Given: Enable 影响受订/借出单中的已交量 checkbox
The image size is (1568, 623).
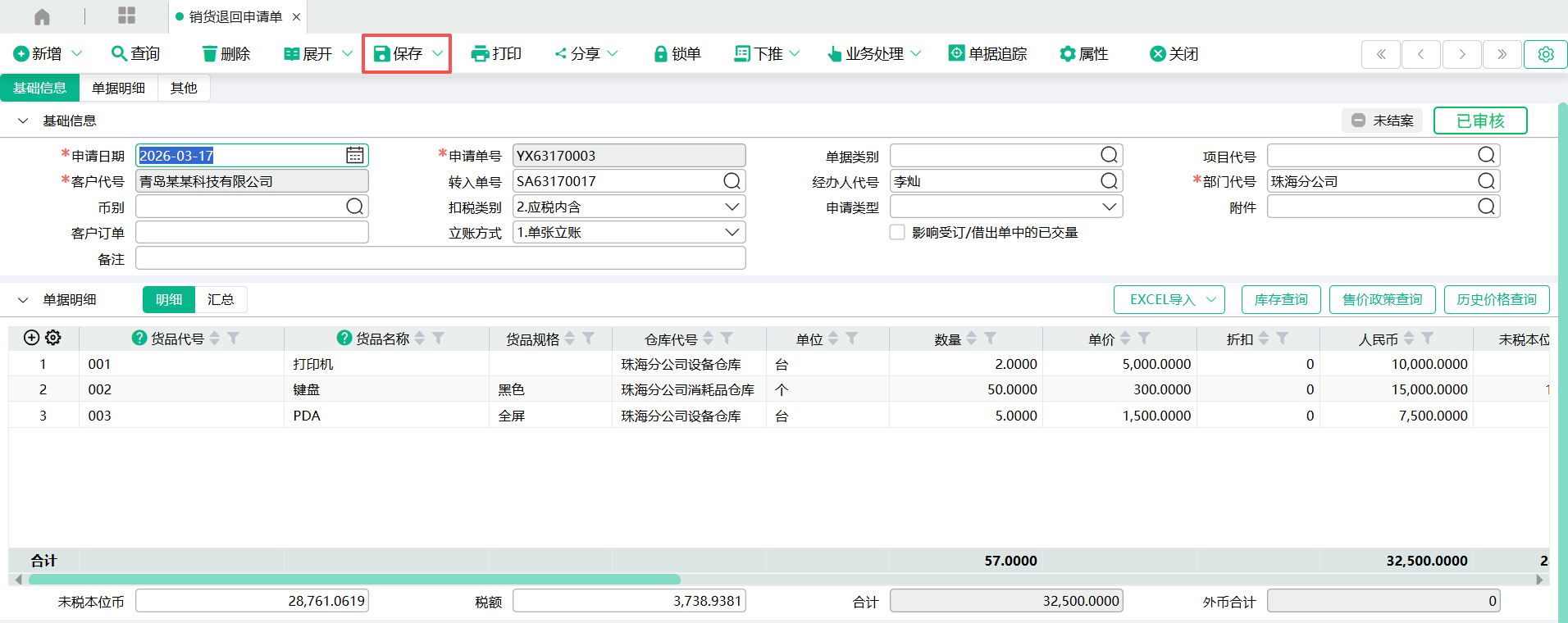Looking at the screenshot, I should click(897, 233).
